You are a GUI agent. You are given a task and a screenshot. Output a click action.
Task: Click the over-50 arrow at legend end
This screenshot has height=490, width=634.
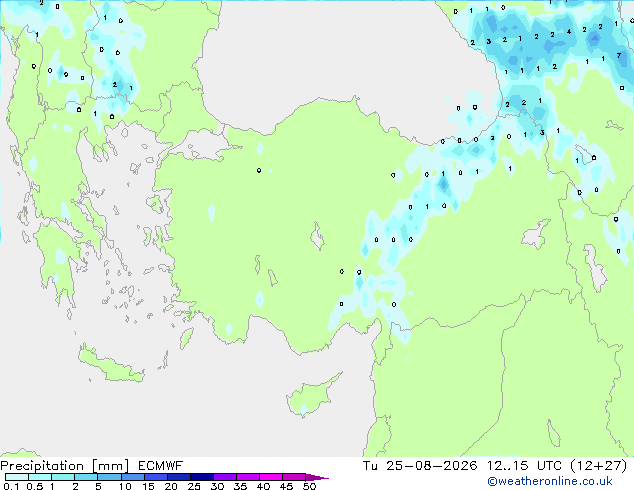(317, 477)
